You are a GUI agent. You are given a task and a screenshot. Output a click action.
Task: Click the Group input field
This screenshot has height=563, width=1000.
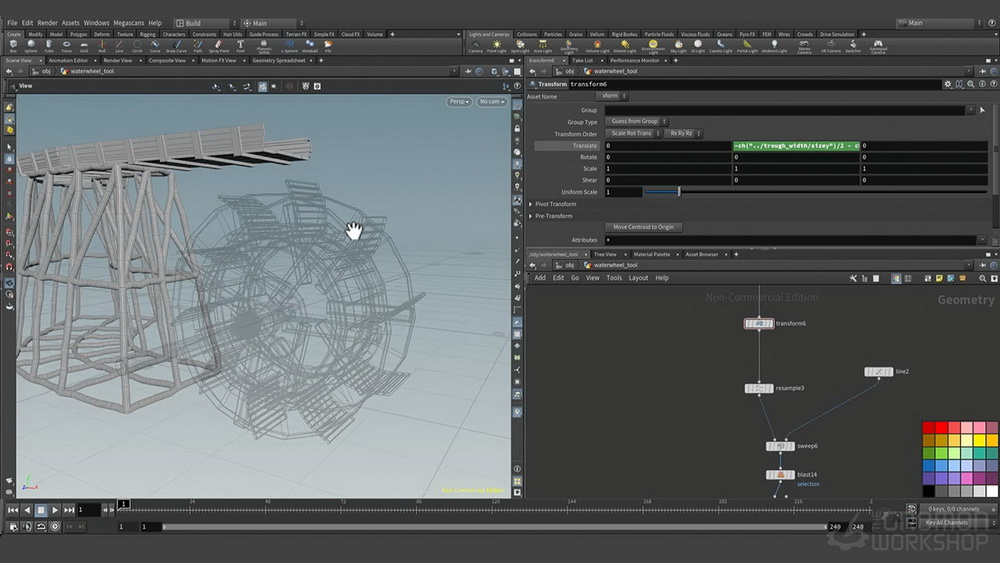[784, 110]
